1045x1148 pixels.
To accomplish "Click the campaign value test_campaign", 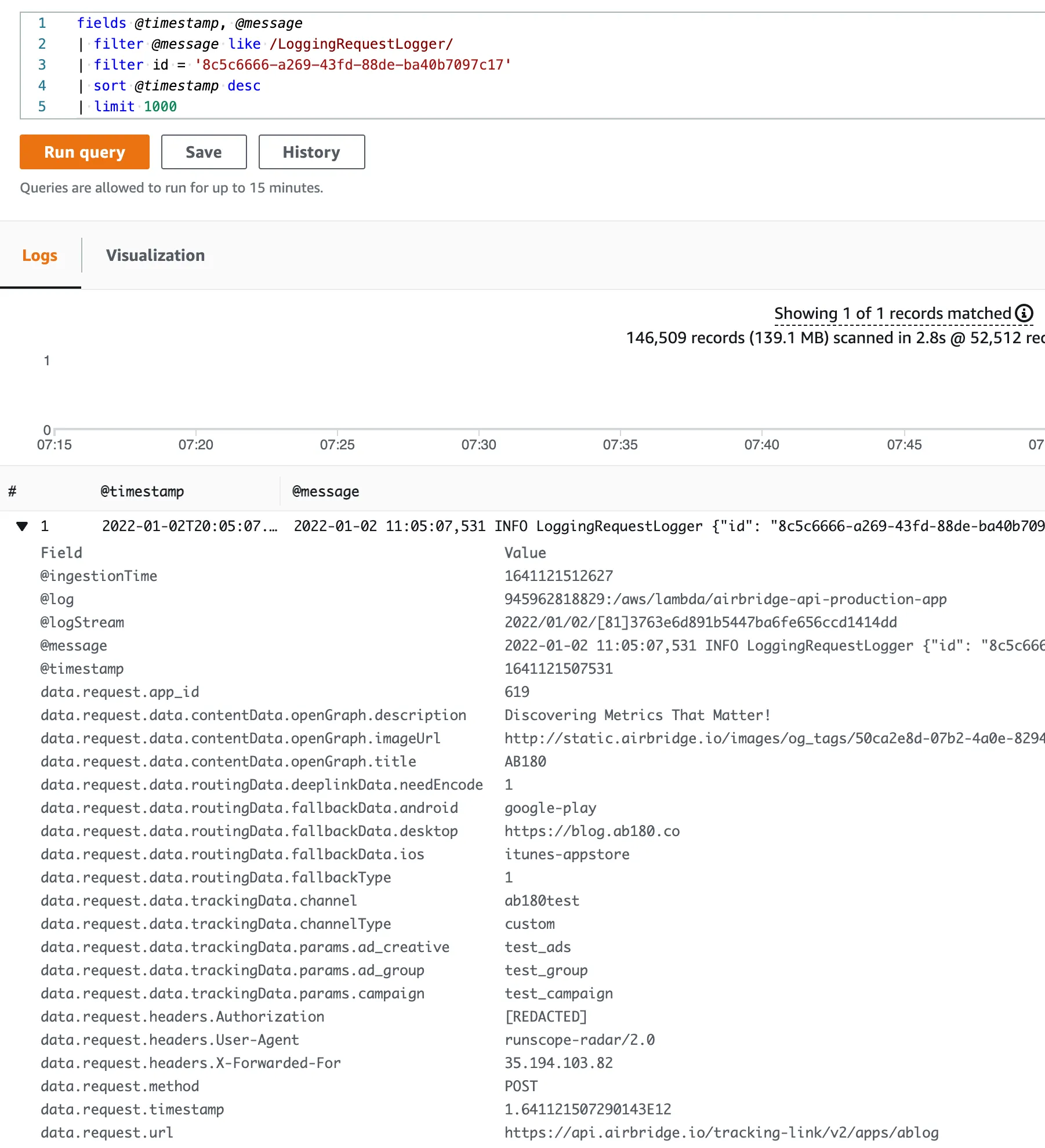I will (558, 993).
